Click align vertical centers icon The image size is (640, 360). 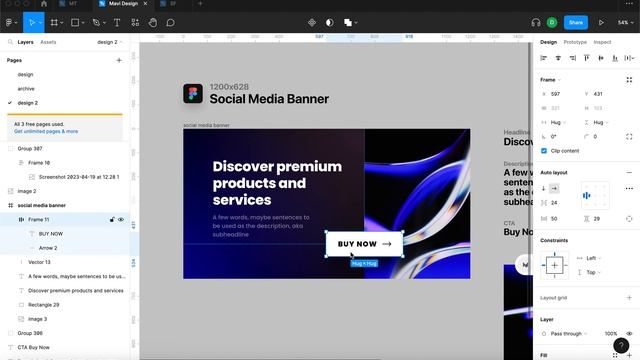pyautogui.click(x=601, y=58)
